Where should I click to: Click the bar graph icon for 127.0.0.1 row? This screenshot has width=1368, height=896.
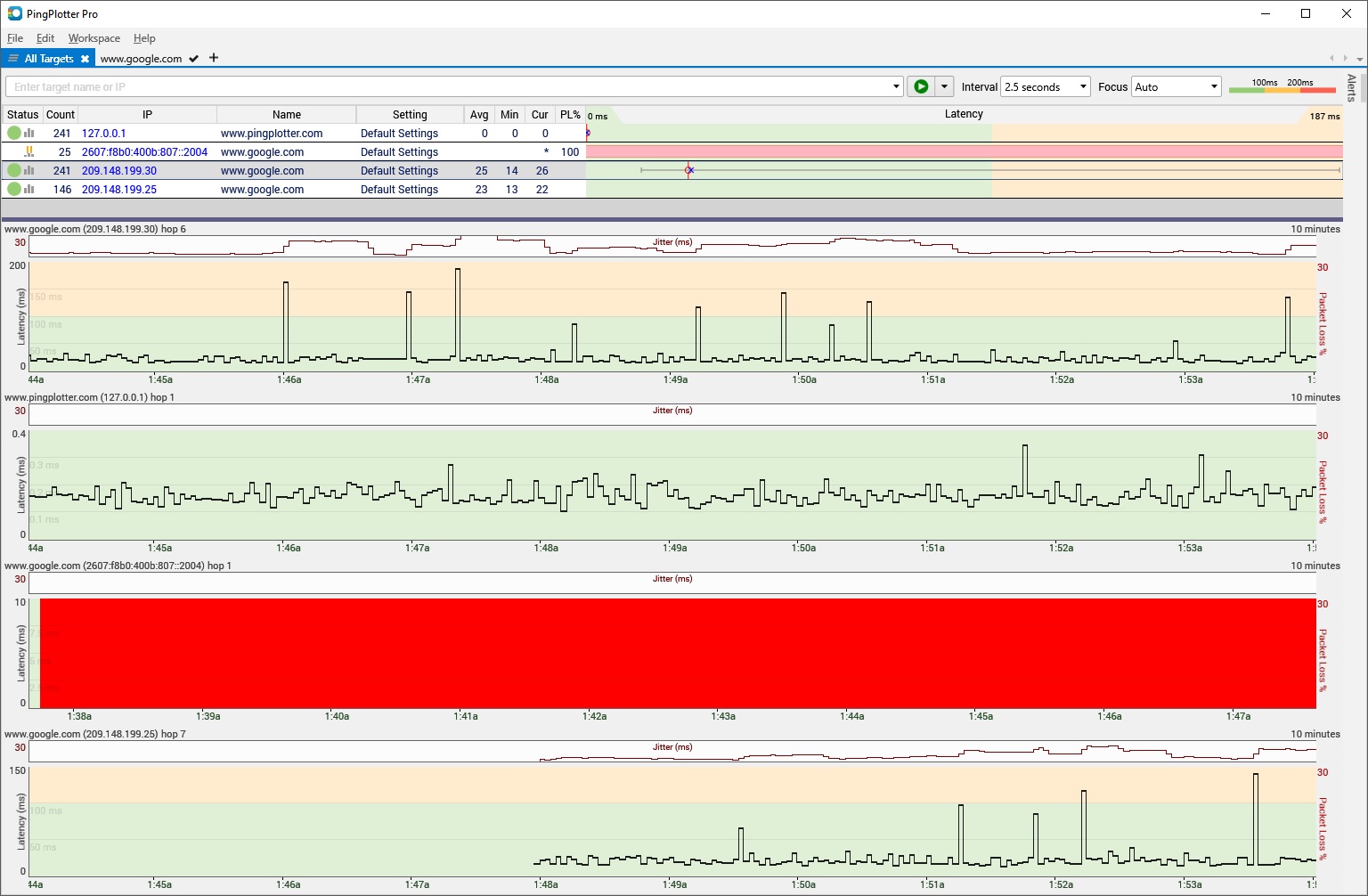click(x=29, y=133)
